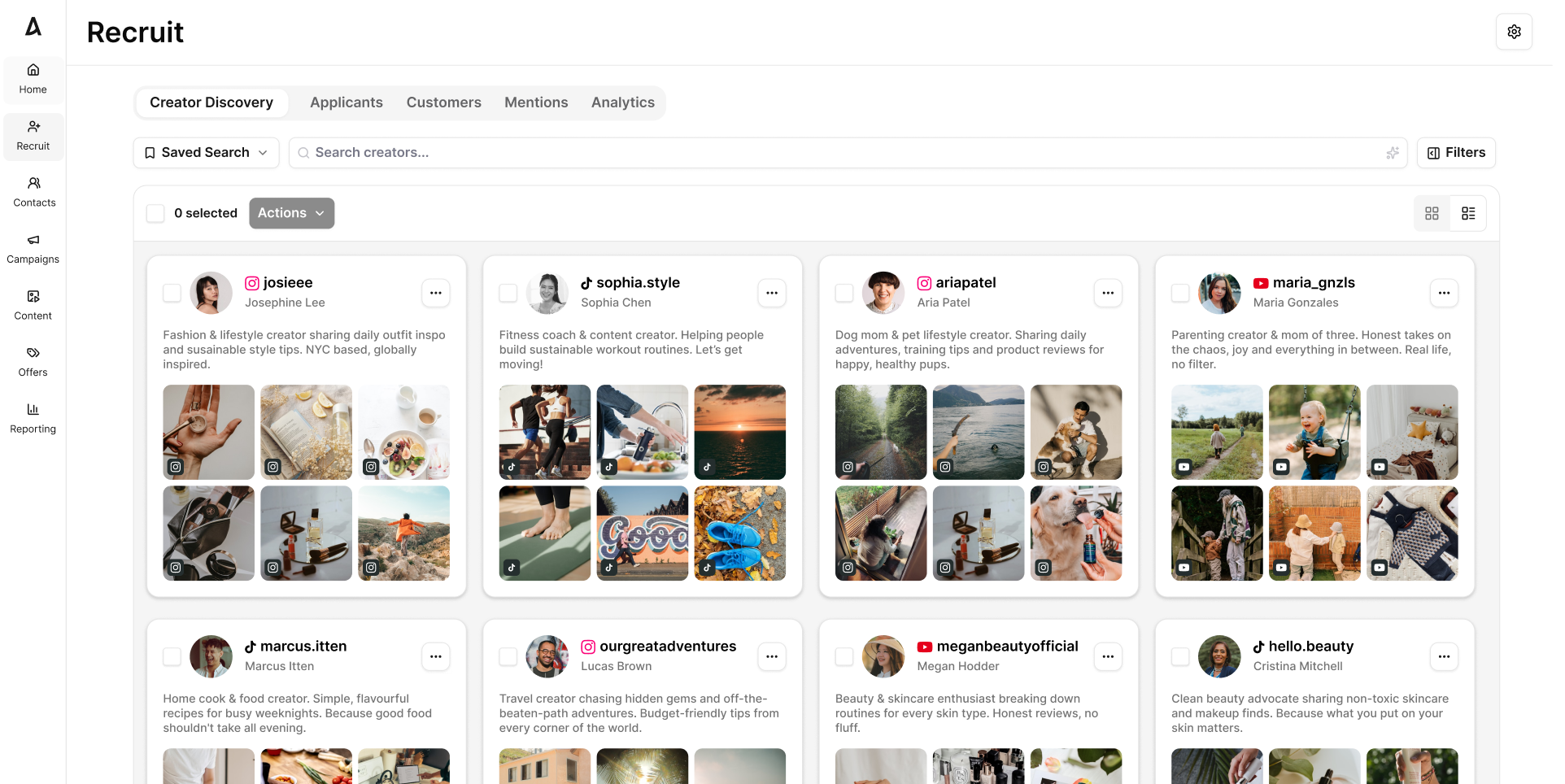Open more options for ourgreatadventures card

pos(772,656)
